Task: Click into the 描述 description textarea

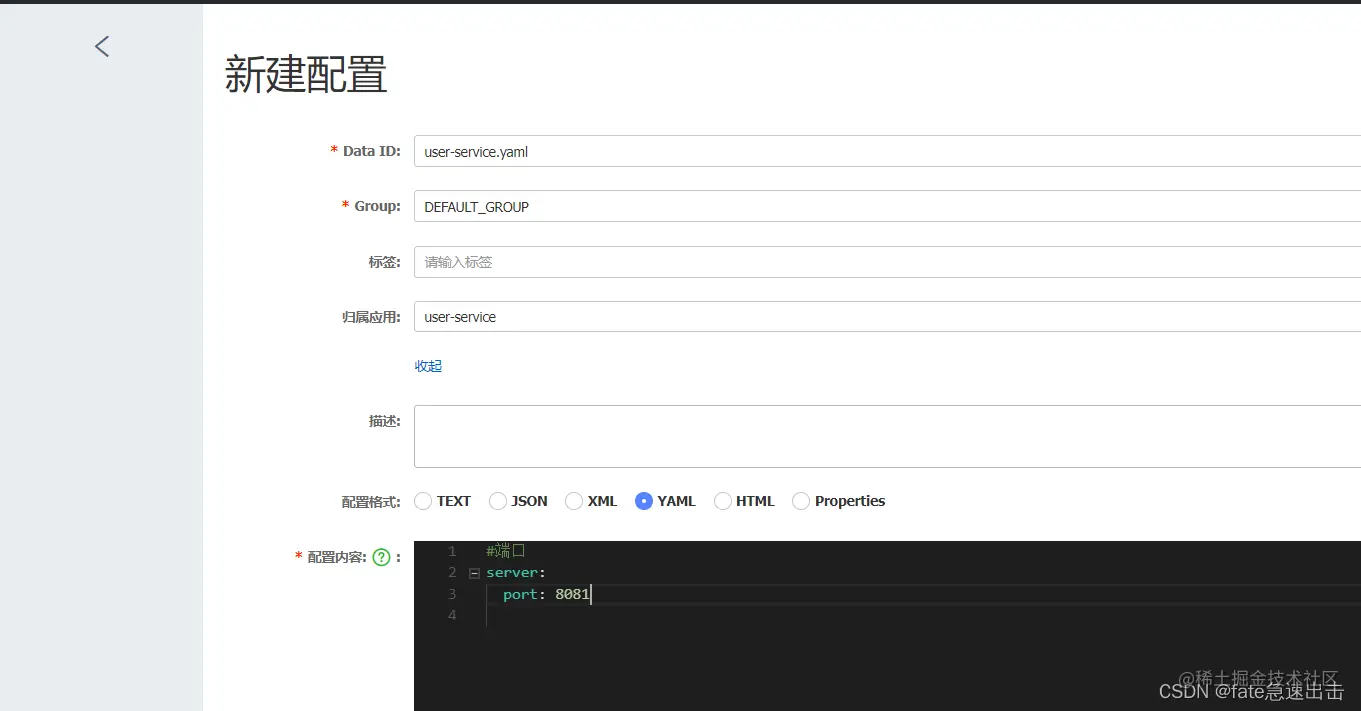Action: click(887, 436)
